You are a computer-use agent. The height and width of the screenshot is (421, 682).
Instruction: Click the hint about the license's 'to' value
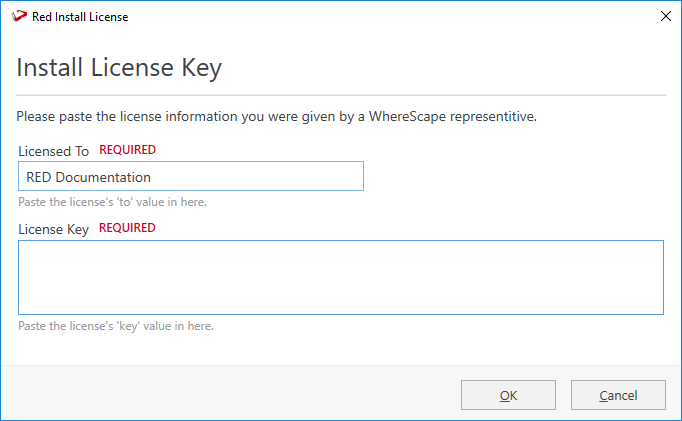point(112,202)
